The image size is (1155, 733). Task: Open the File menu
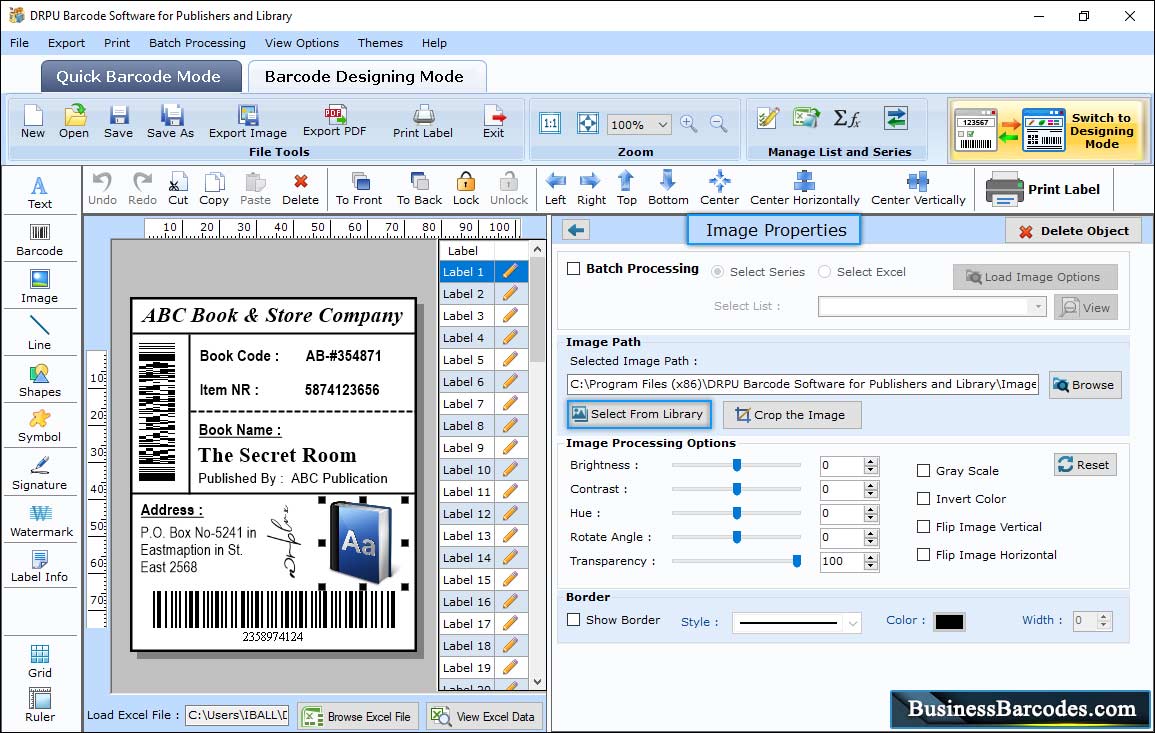(x=20, y=43)
